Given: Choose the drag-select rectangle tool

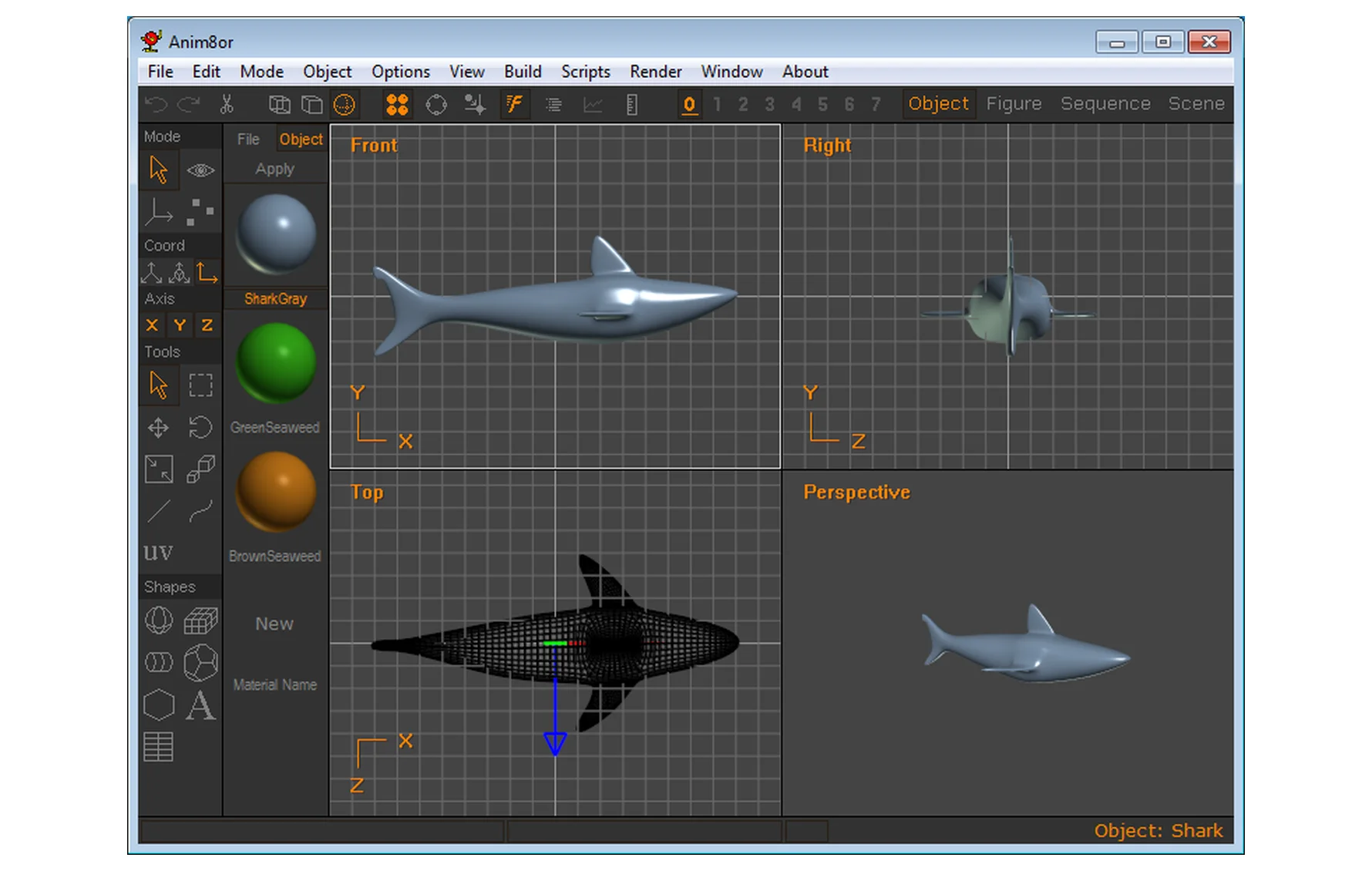Looking at the screenshot, I should click(200, 385).
